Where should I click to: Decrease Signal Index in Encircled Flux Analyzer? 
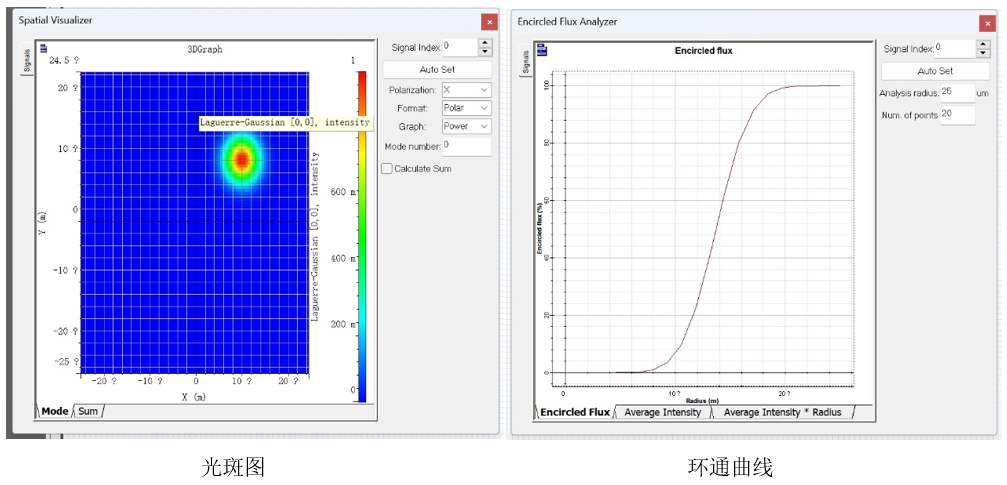[983, 53]
